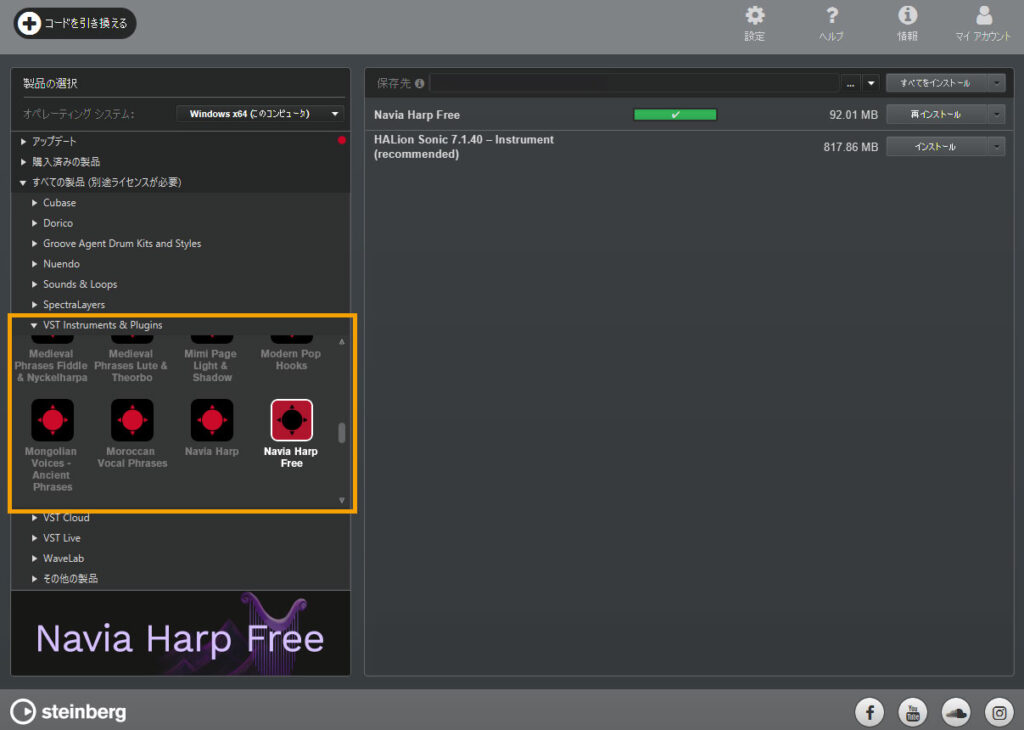1024x730 pixels.
Task: Open the 設定 gear icon
Action: click(755, 16)
